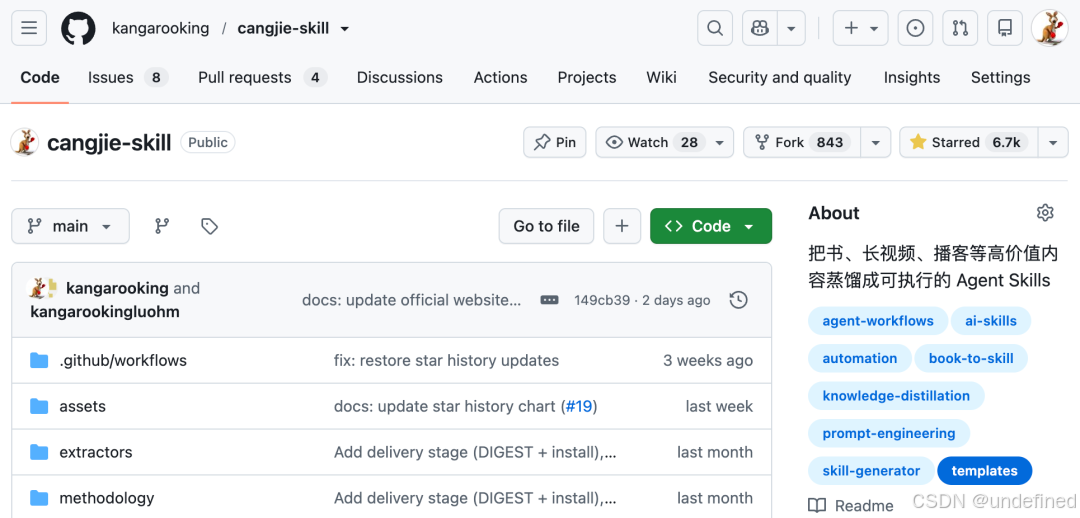Open the Discussions tab
The height and width of the screenshot is (518, 1080).
coord(399,77)
